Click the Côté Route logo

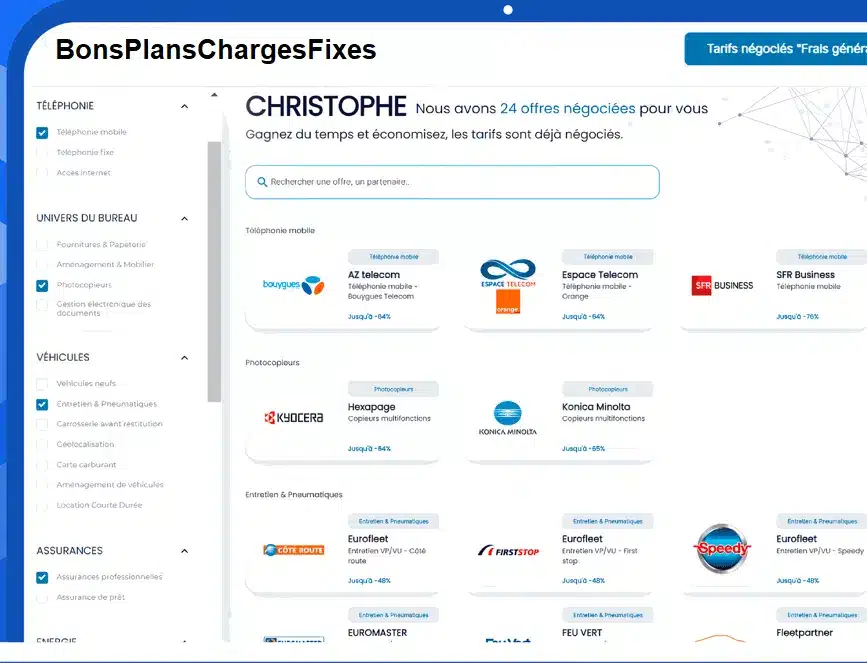293,550
